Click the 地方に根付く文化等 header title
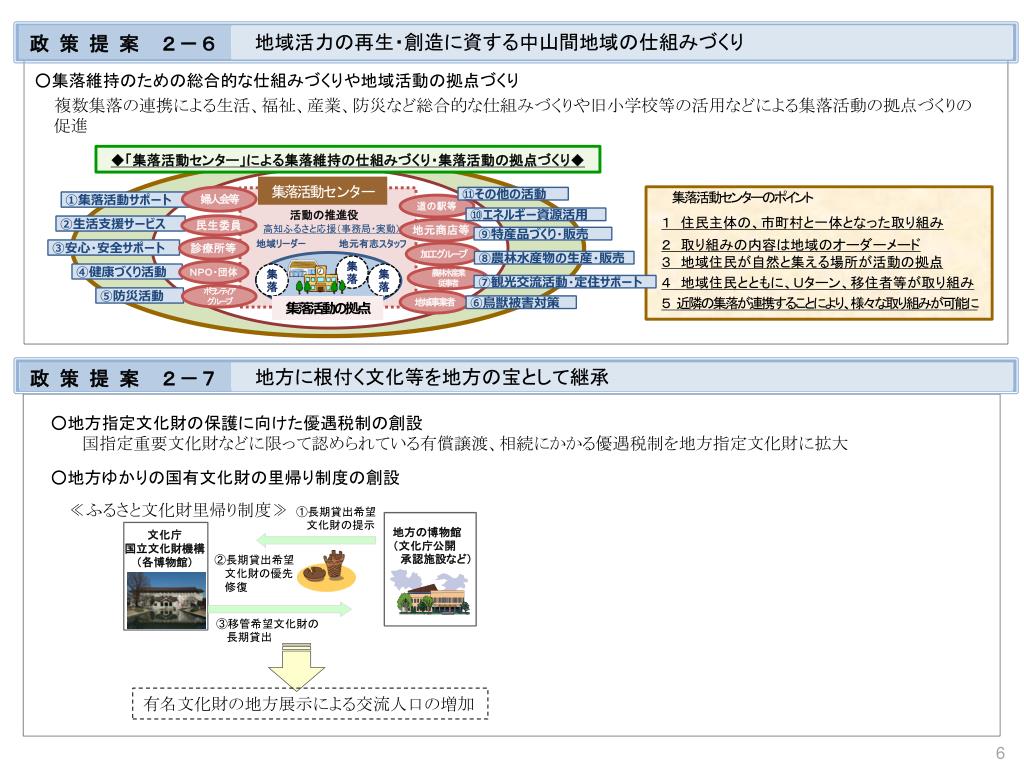 (432, 377)
